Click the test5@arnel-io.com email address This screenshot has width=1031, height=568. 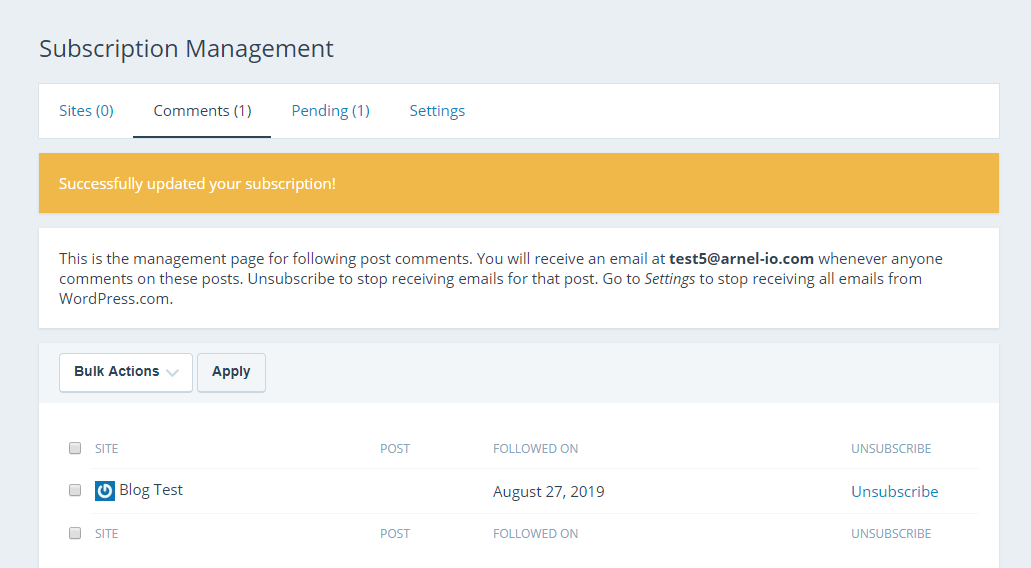[741, 259]
